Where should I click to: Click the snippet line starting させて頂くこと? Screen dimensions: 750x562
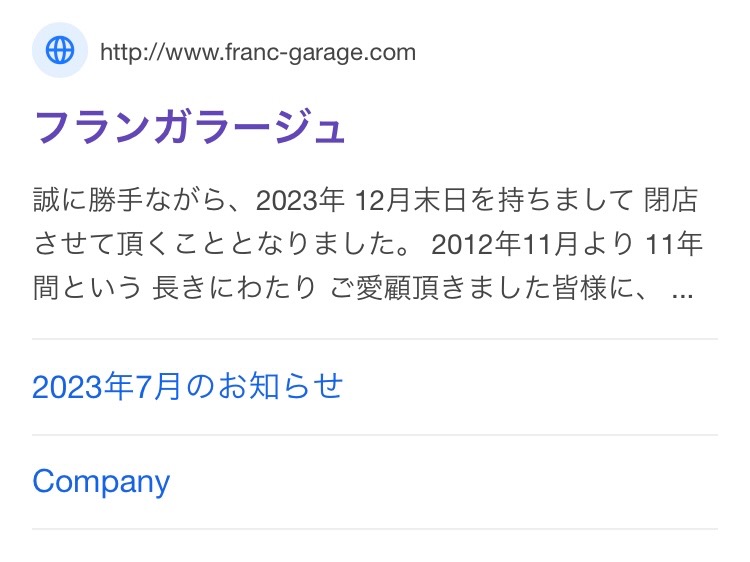point(368,244)
